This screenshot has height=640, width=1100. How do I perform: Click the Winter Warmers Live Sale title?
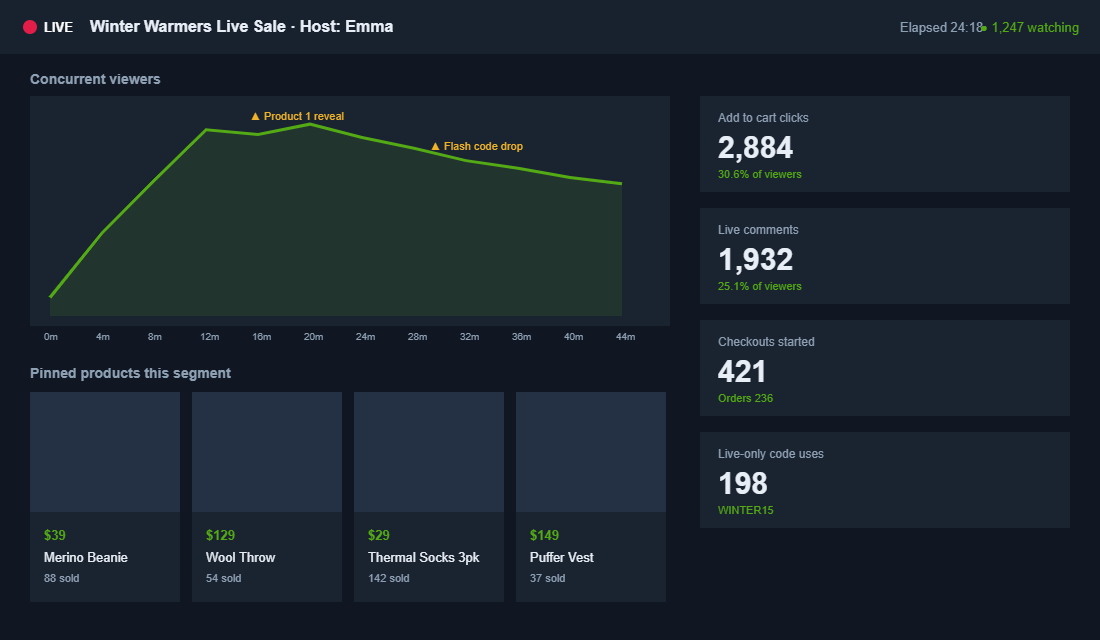pos(241,27)
